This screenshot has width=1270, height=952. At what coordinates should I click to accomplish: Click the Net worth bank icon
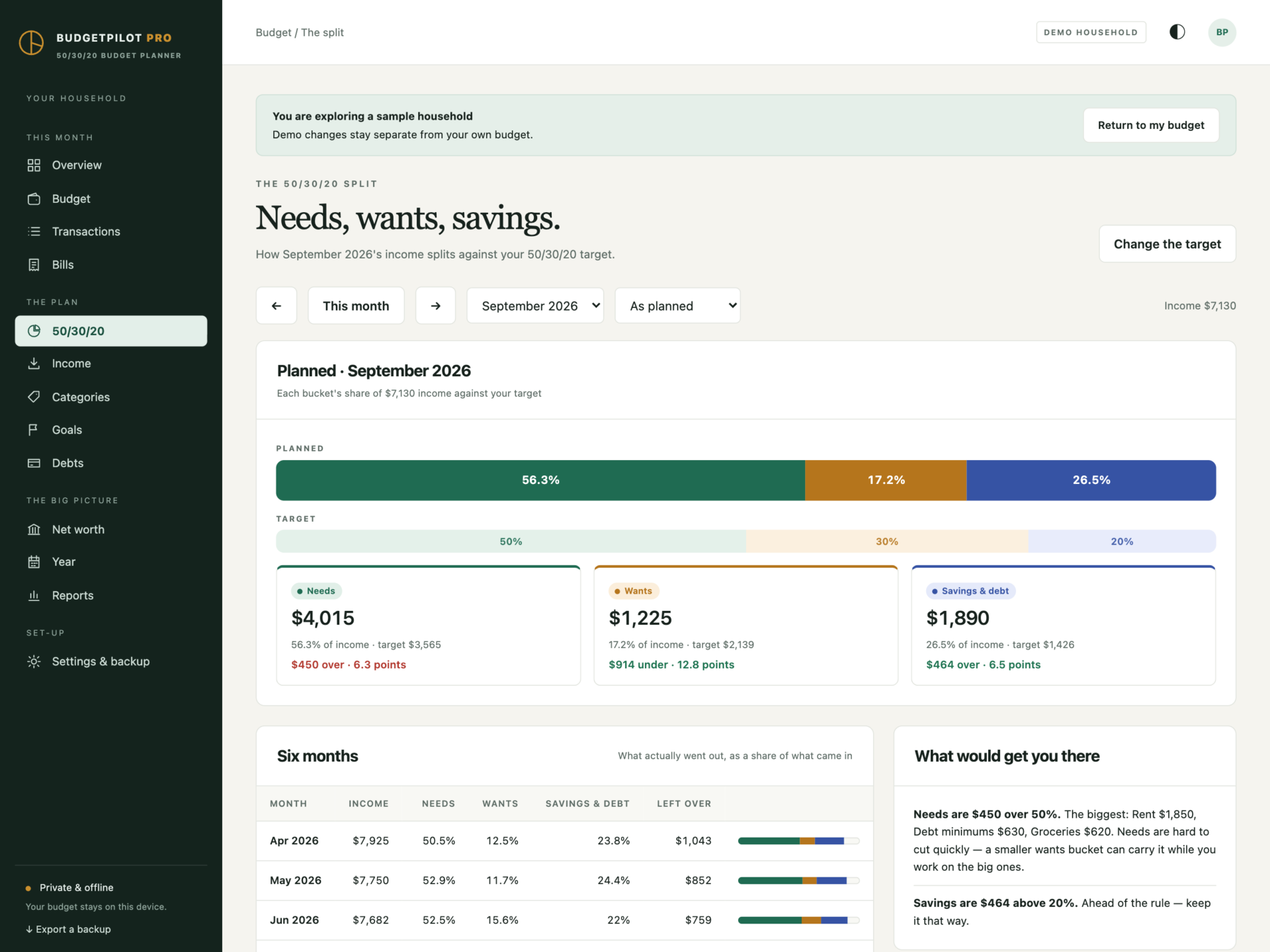pos(34,530)
